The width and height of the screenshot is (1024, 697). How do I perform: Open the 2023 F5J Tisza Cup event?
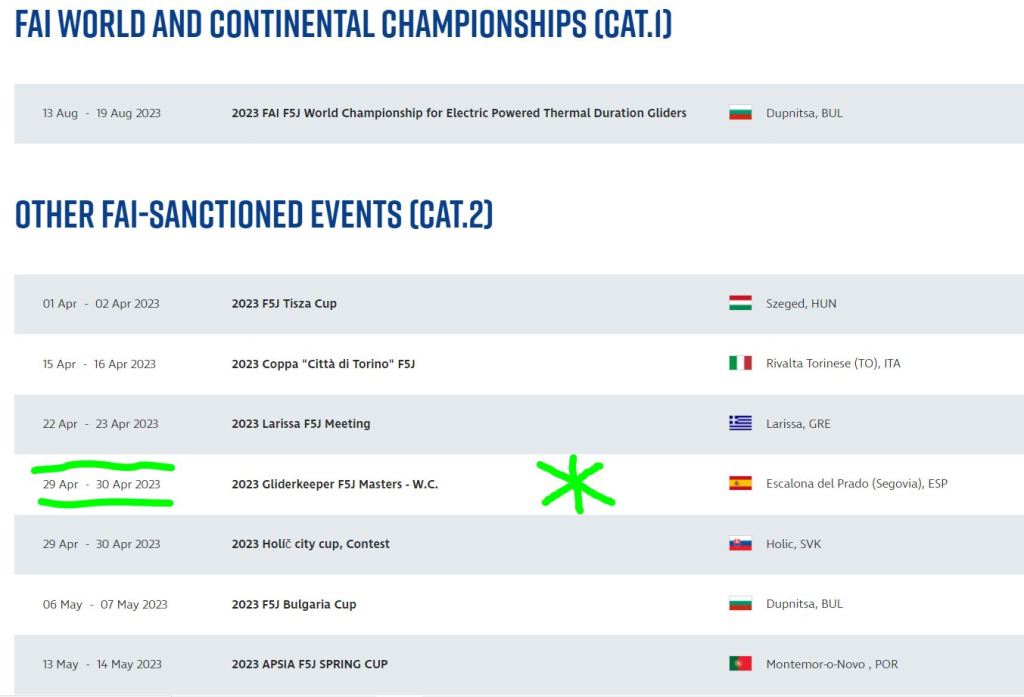[x=284, y=303]
